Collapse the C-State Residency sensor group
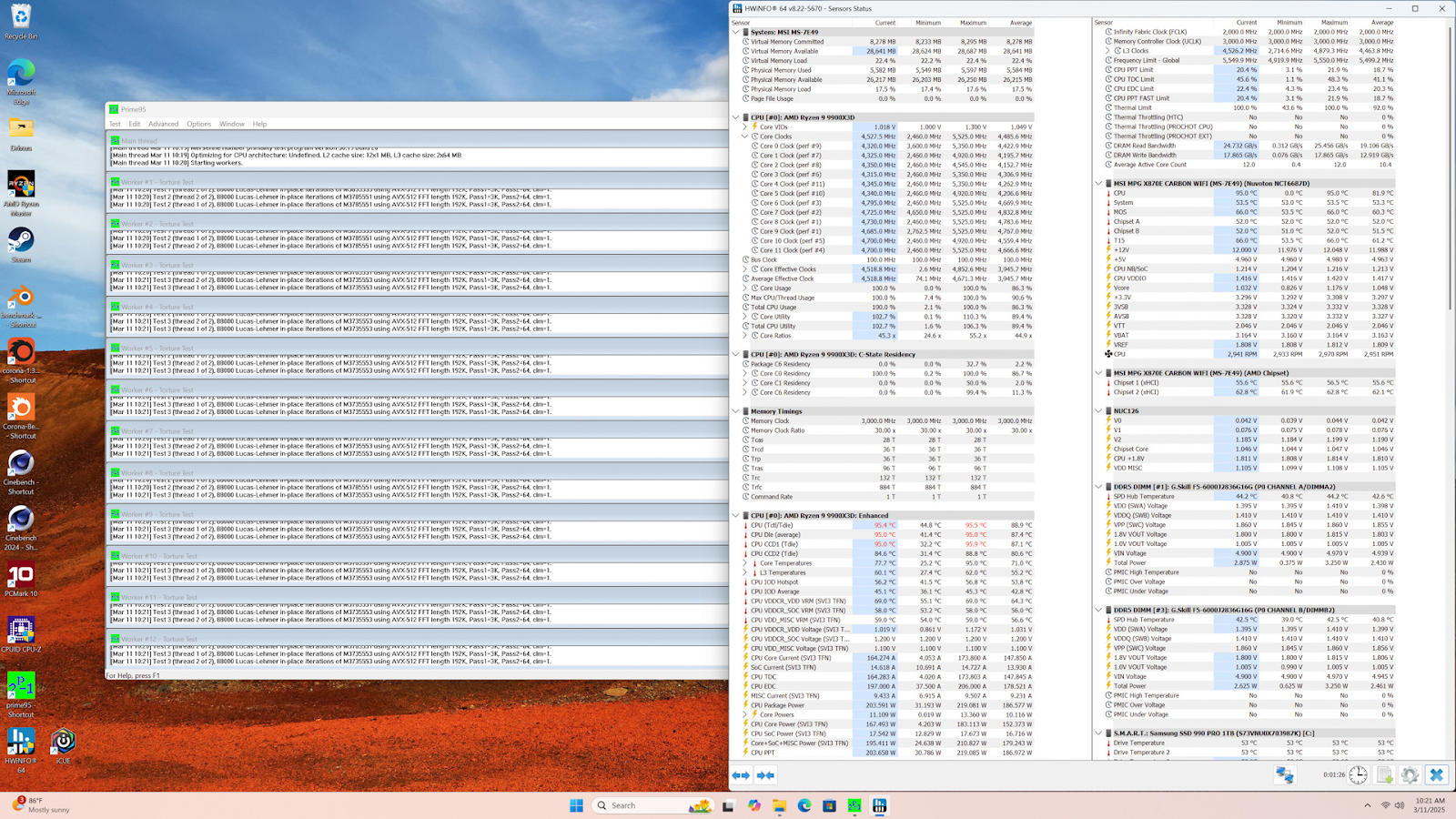This screenshot has width=1456, height=819. point(735,354)
